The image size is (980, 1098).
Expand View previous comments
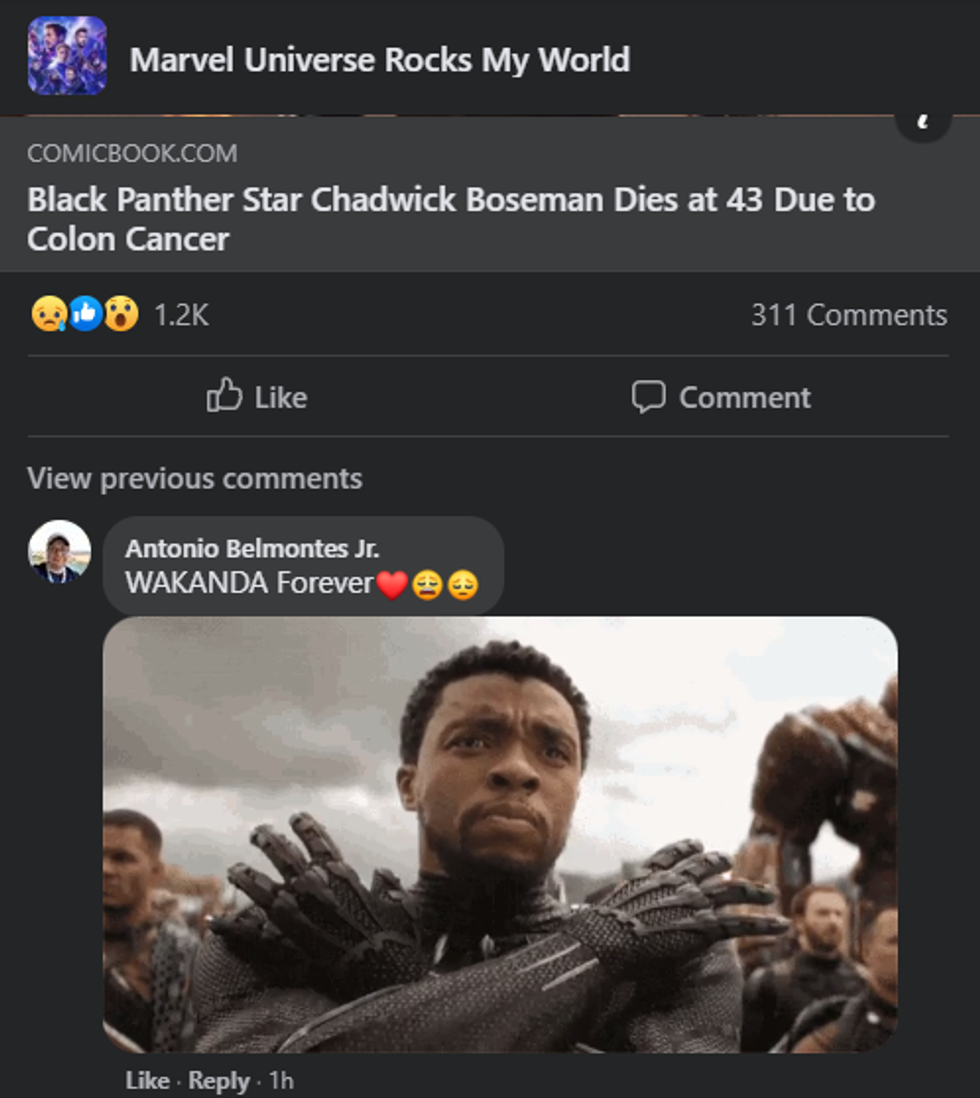tap(194, 478)
